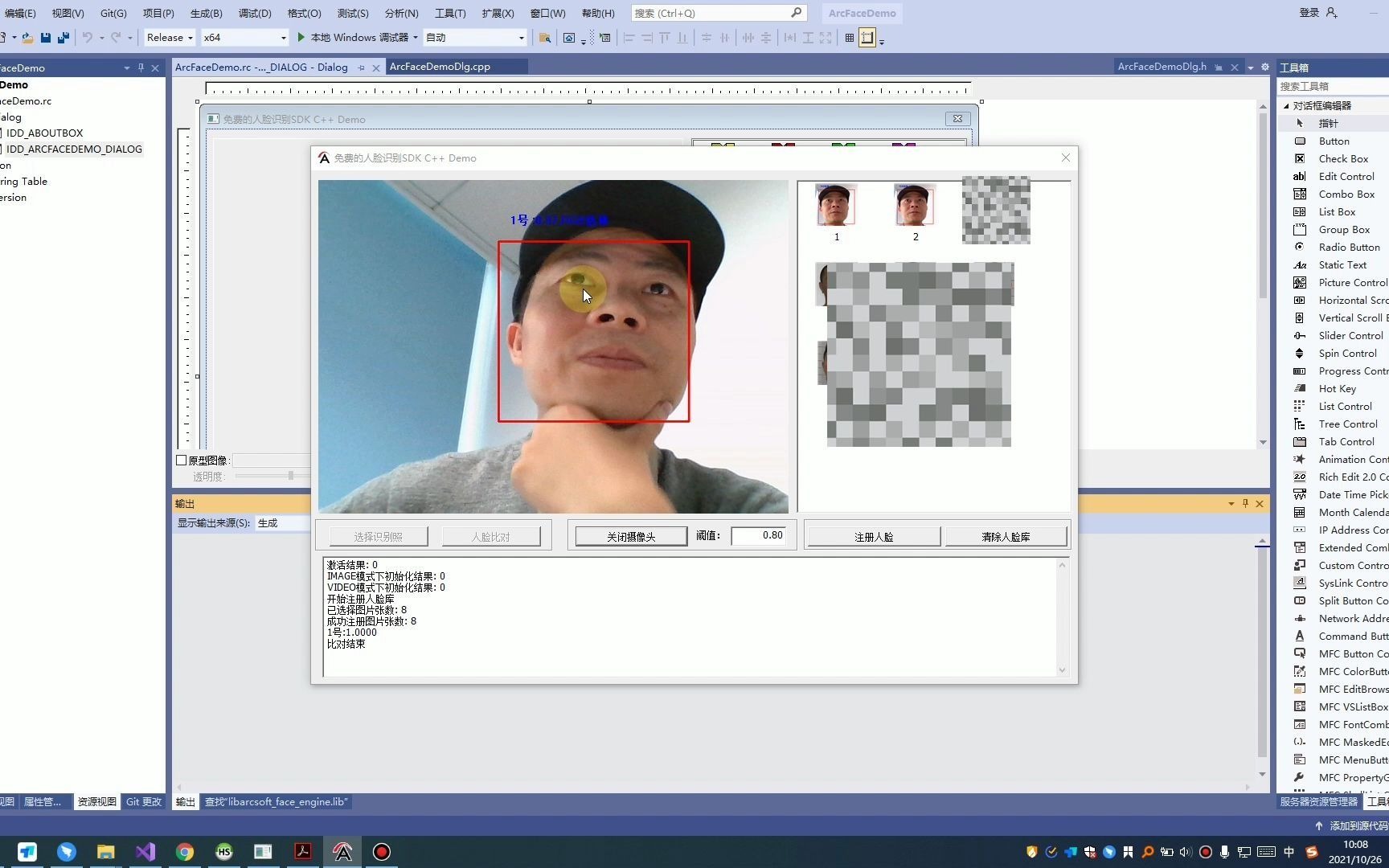
Task: Click into the 阈值 input field
Action: pos(758,535)
